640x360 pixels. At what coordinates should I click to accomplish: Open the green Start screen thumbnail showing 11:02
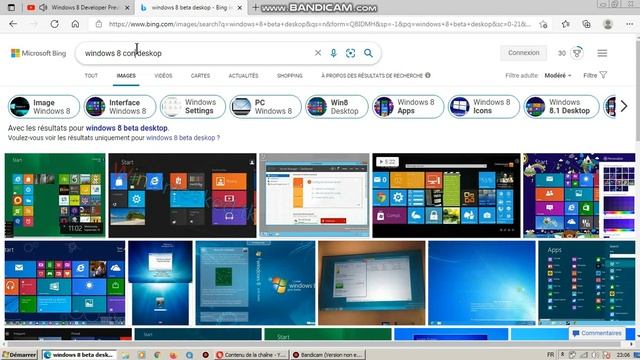coord(55,195)
